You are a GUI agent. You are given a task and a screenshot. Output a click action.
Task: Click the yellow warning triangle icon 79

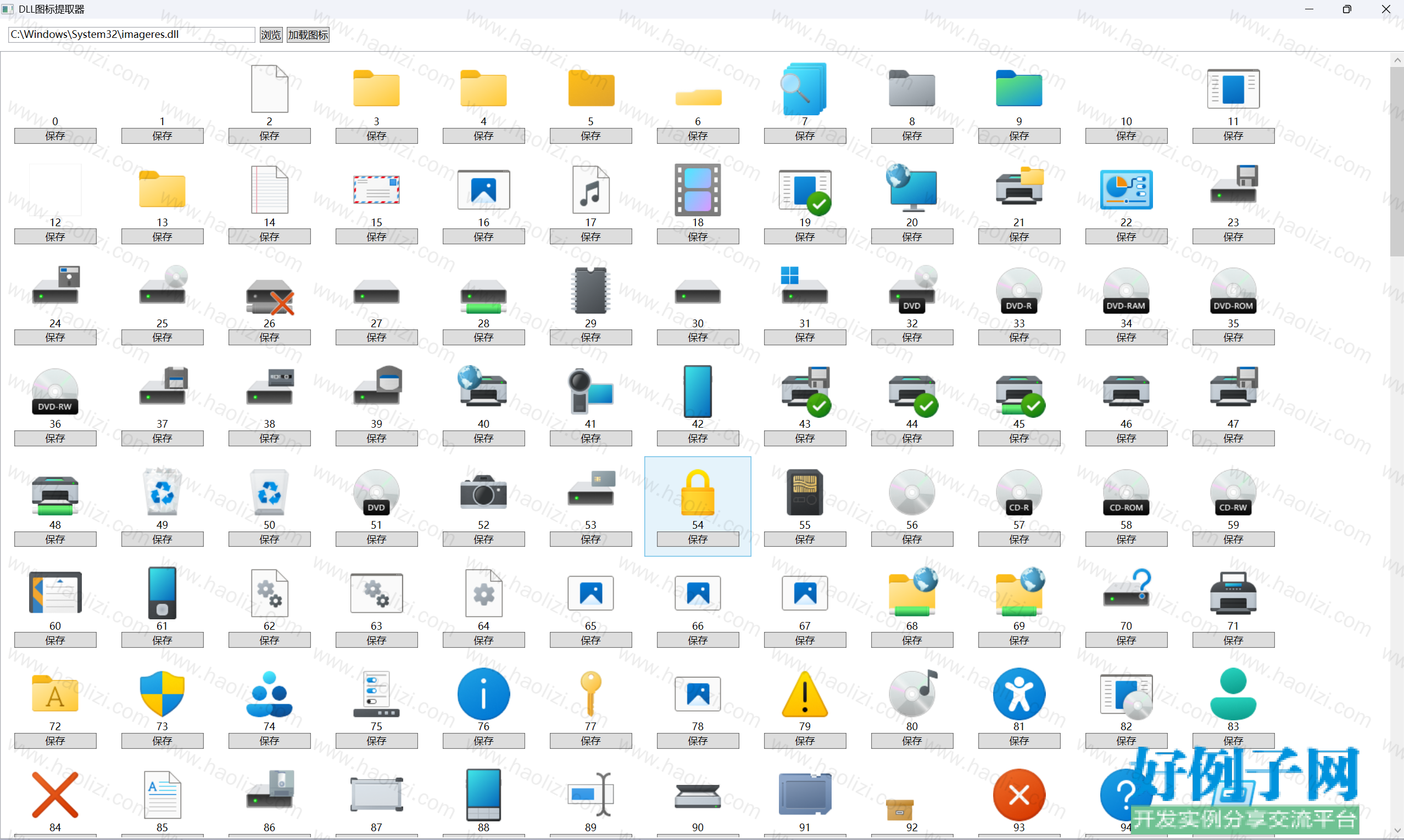(804, 694)
